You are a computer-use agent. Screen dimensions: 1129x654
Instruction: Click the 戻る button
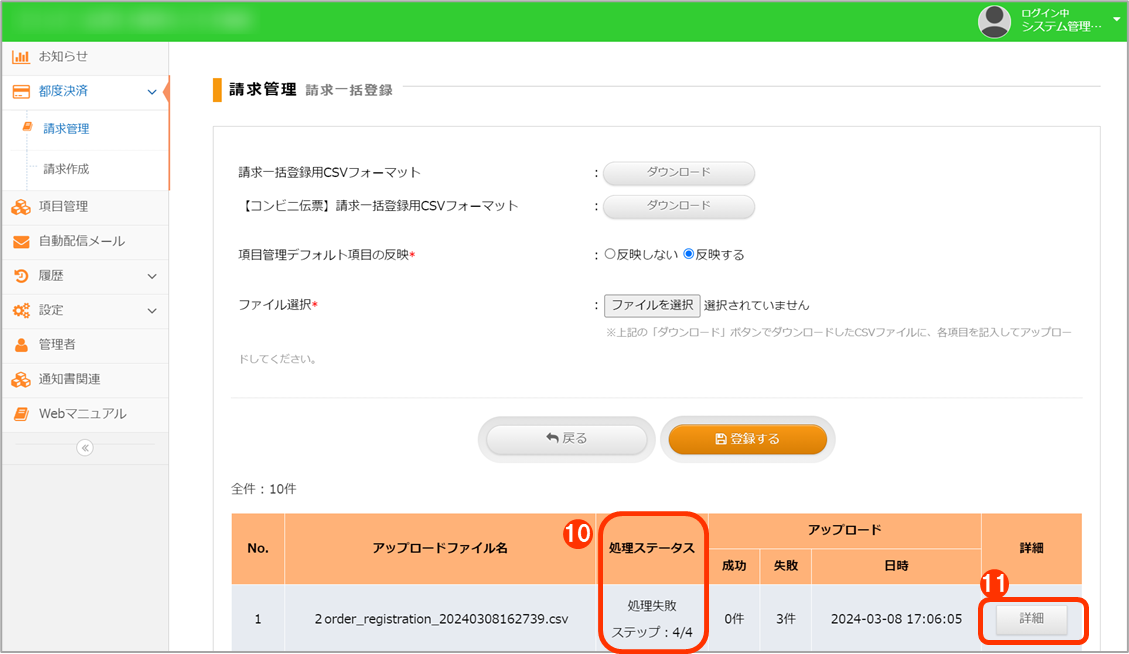(566, 439)
